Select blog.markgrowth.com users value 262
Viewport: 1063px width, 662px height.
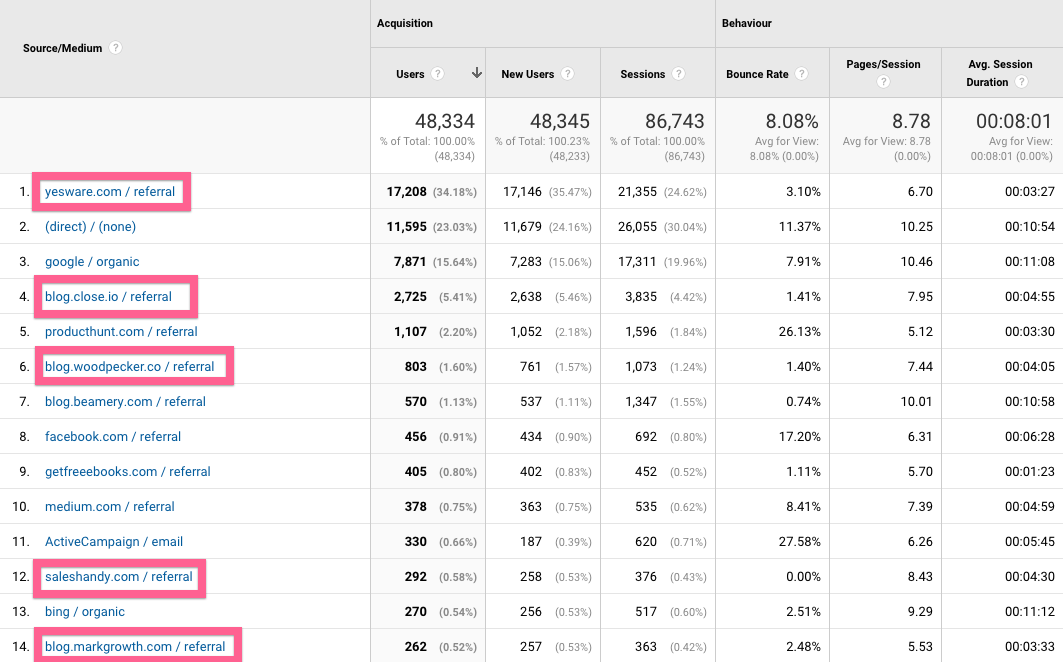[416, 646]
